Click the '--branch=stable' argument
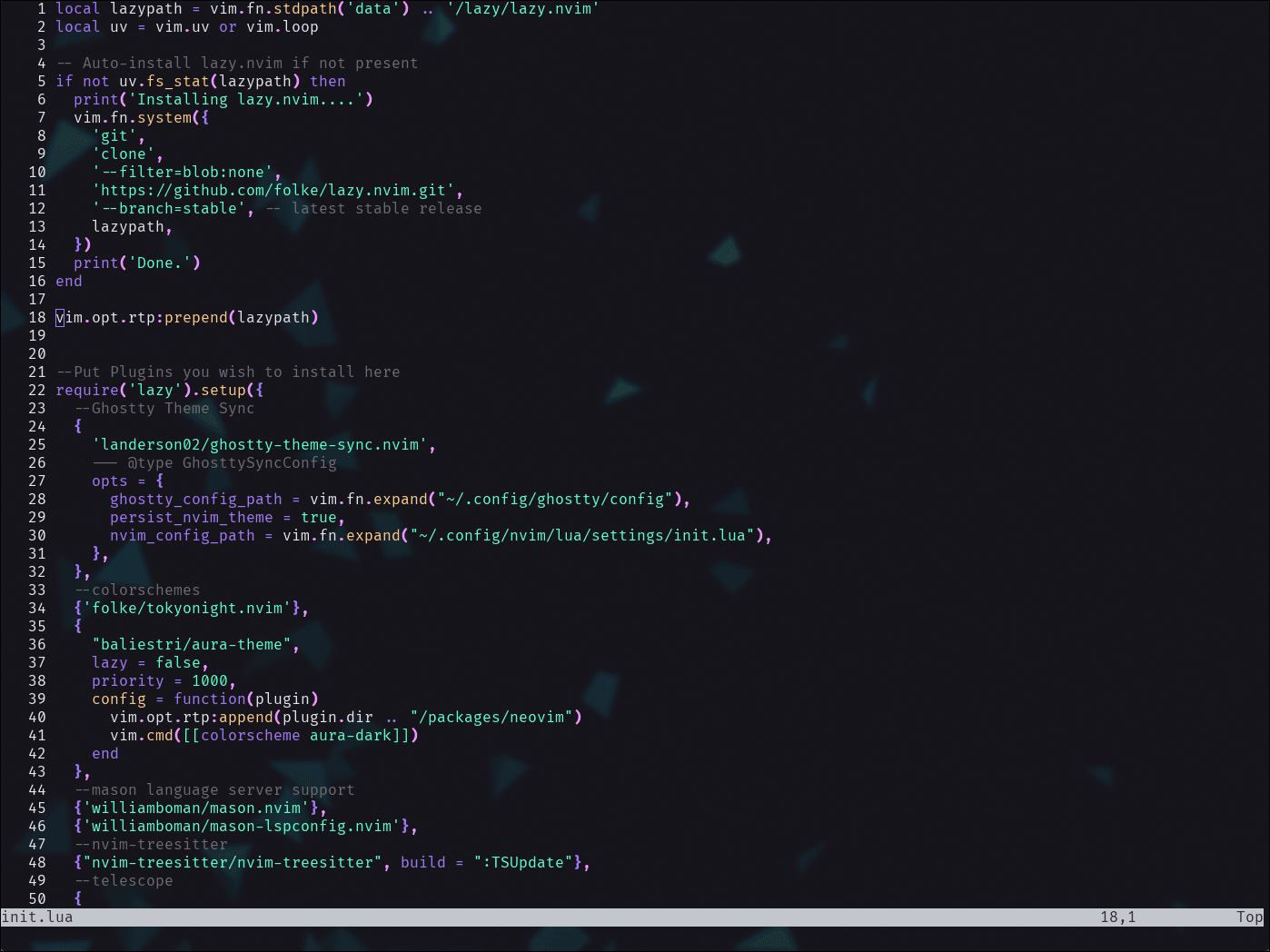This screenshot has width=1270, height=952. click(168, 208)
